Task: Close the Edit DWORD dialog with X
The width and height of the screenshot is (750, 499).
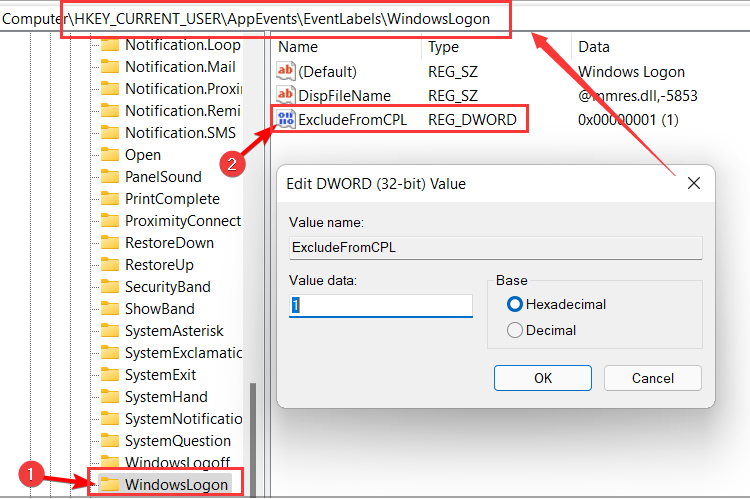Action: (694, 183)
